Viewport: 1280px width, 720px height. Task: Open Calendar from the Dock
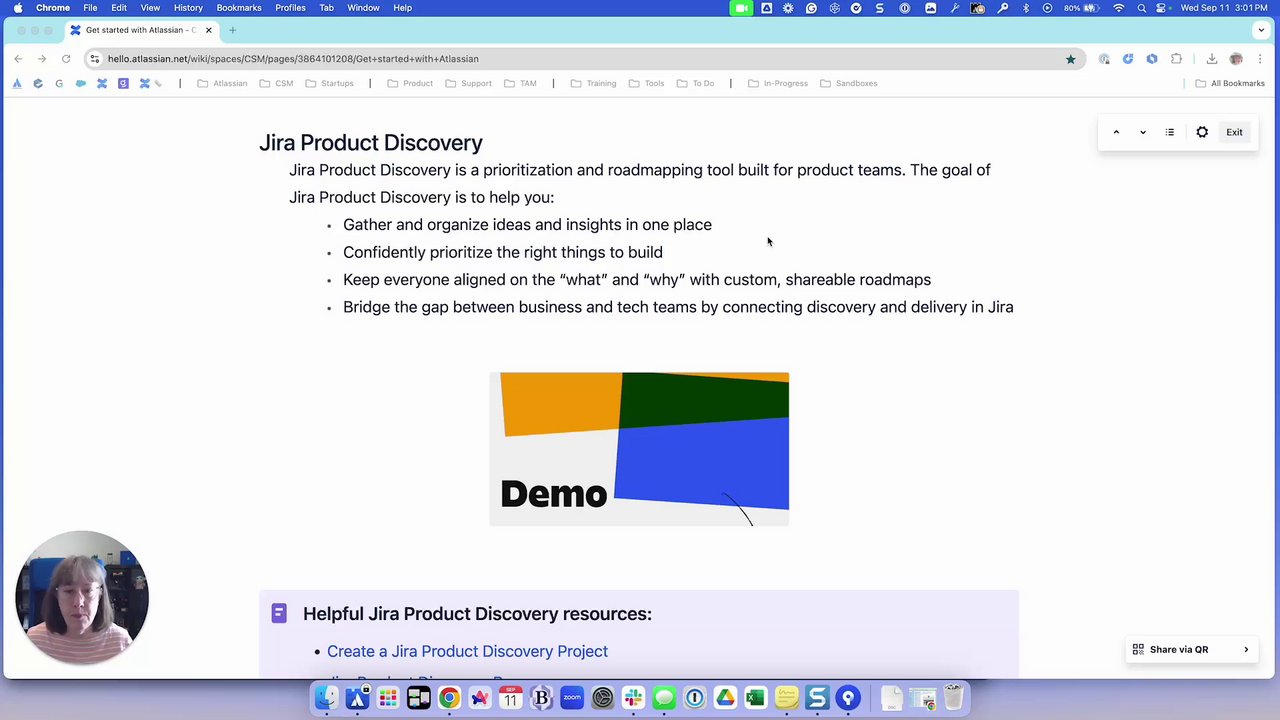pyautogui.click(x=510, y=697)
